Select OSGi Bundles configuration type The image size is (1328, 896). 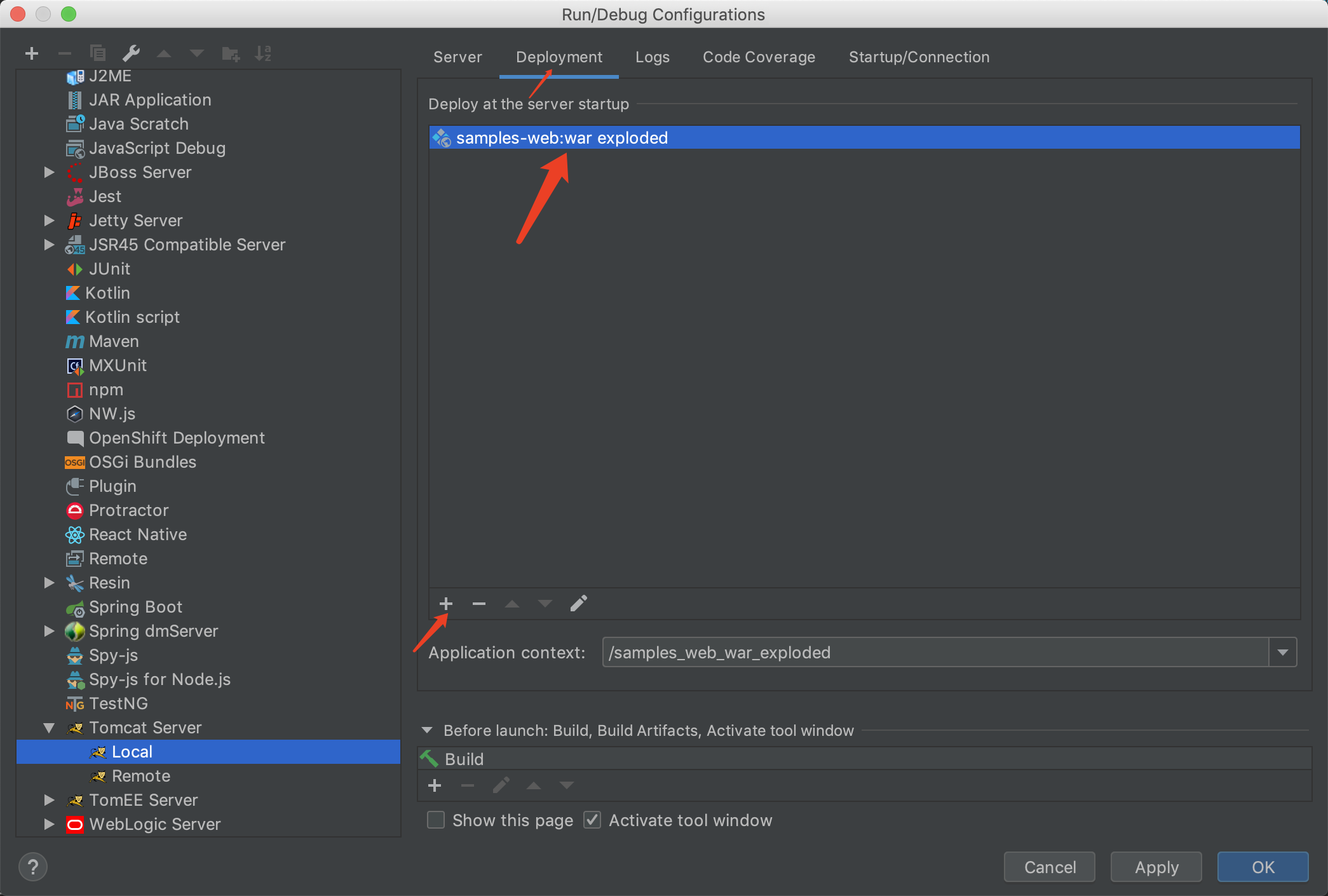tap(131, 462)
